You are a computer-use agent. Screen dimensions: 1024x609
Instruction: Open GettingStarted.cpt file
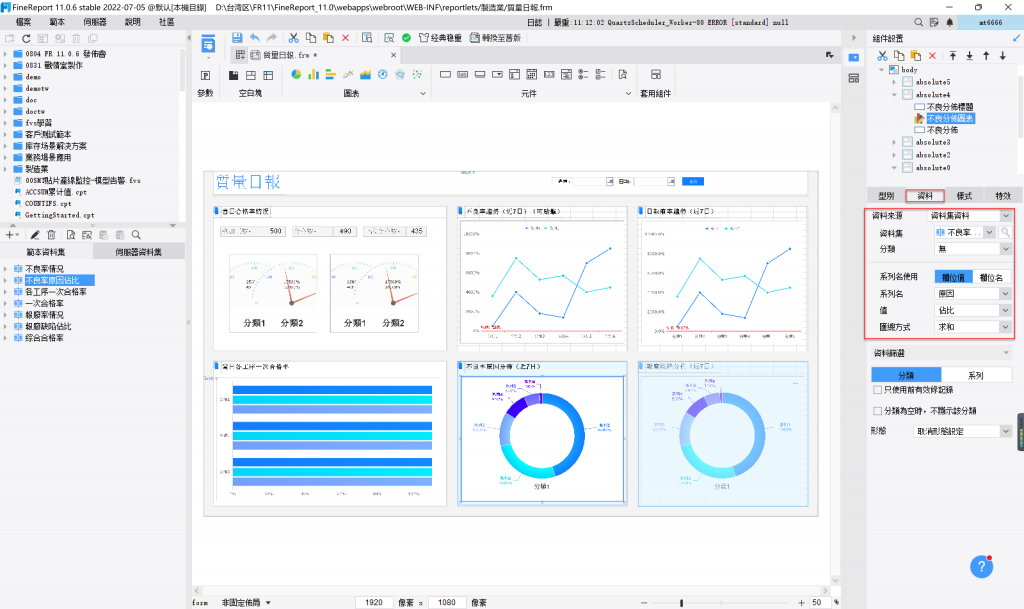[x=59, y=215]
